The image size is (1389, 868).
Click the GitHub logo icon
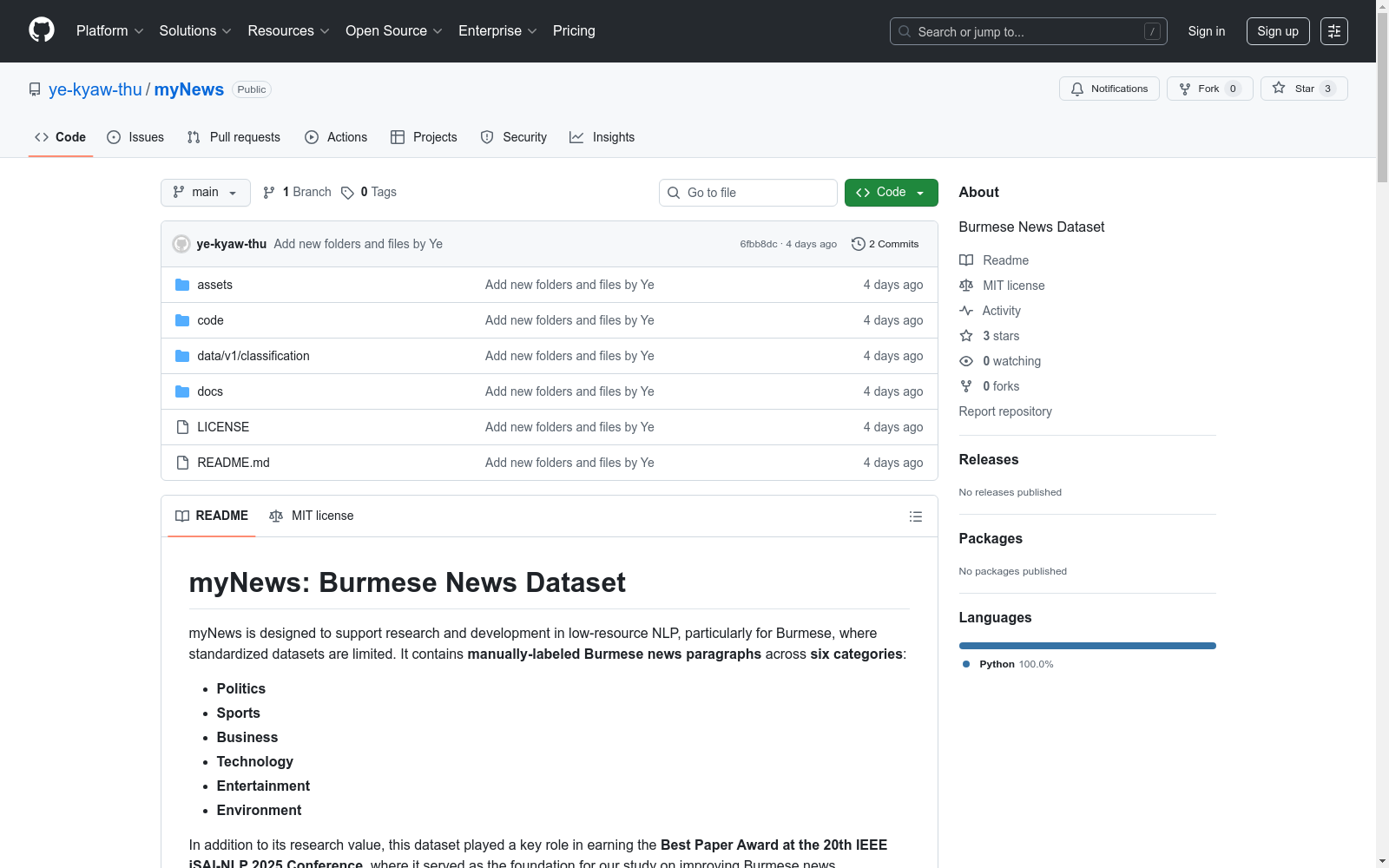pyautogui.click(x=42, y=30)
